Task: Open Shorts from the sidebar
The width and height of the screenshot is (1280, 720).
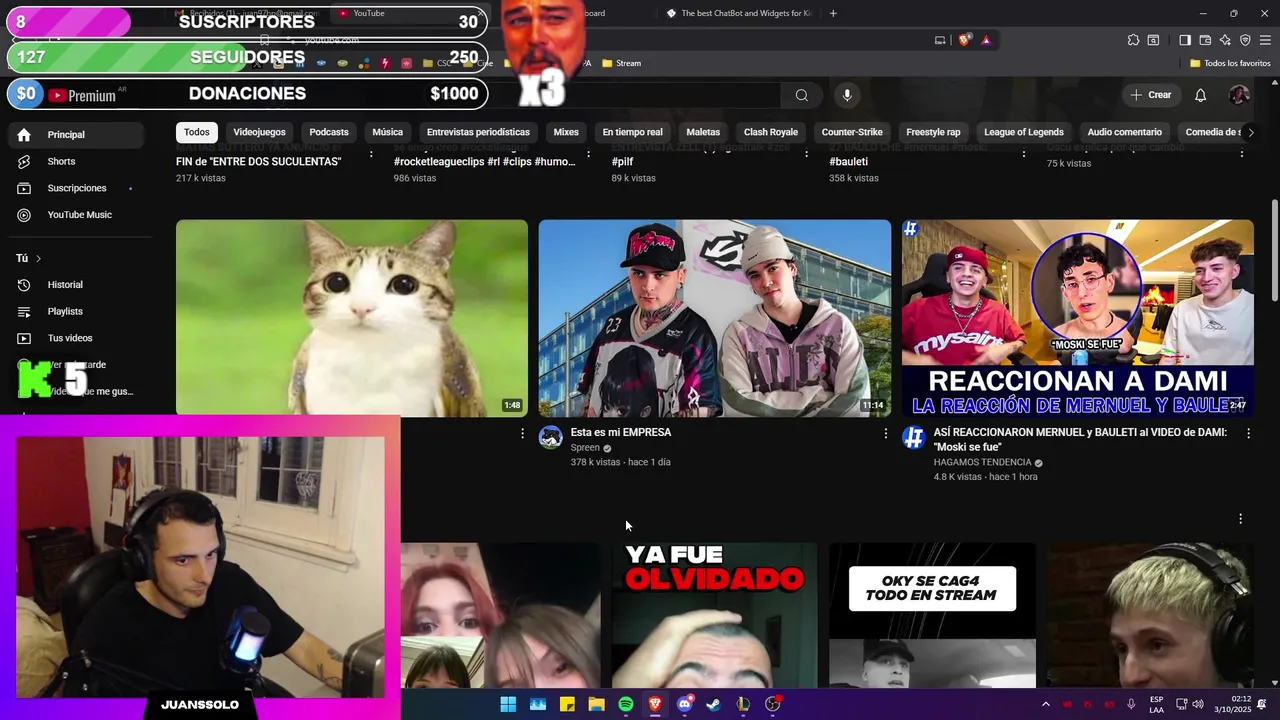Action: [75, 161]
